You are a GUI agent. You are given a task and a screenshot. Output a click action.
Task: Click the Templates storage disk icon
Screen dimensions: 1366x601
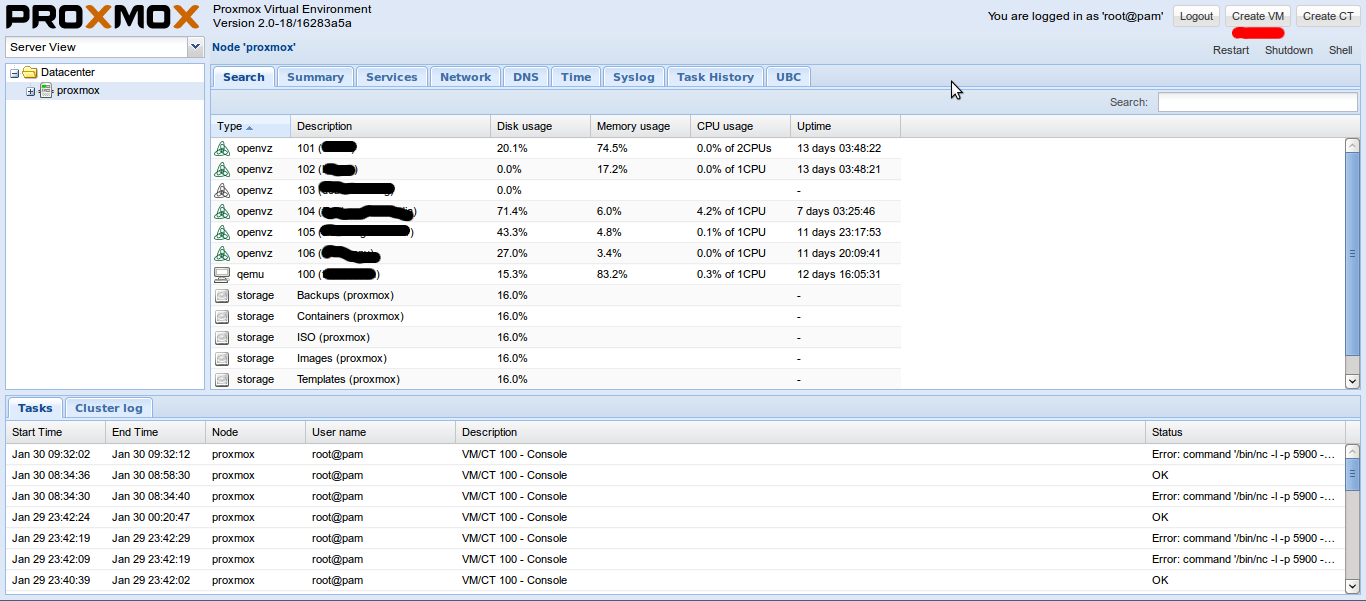(x=222, y=380)
